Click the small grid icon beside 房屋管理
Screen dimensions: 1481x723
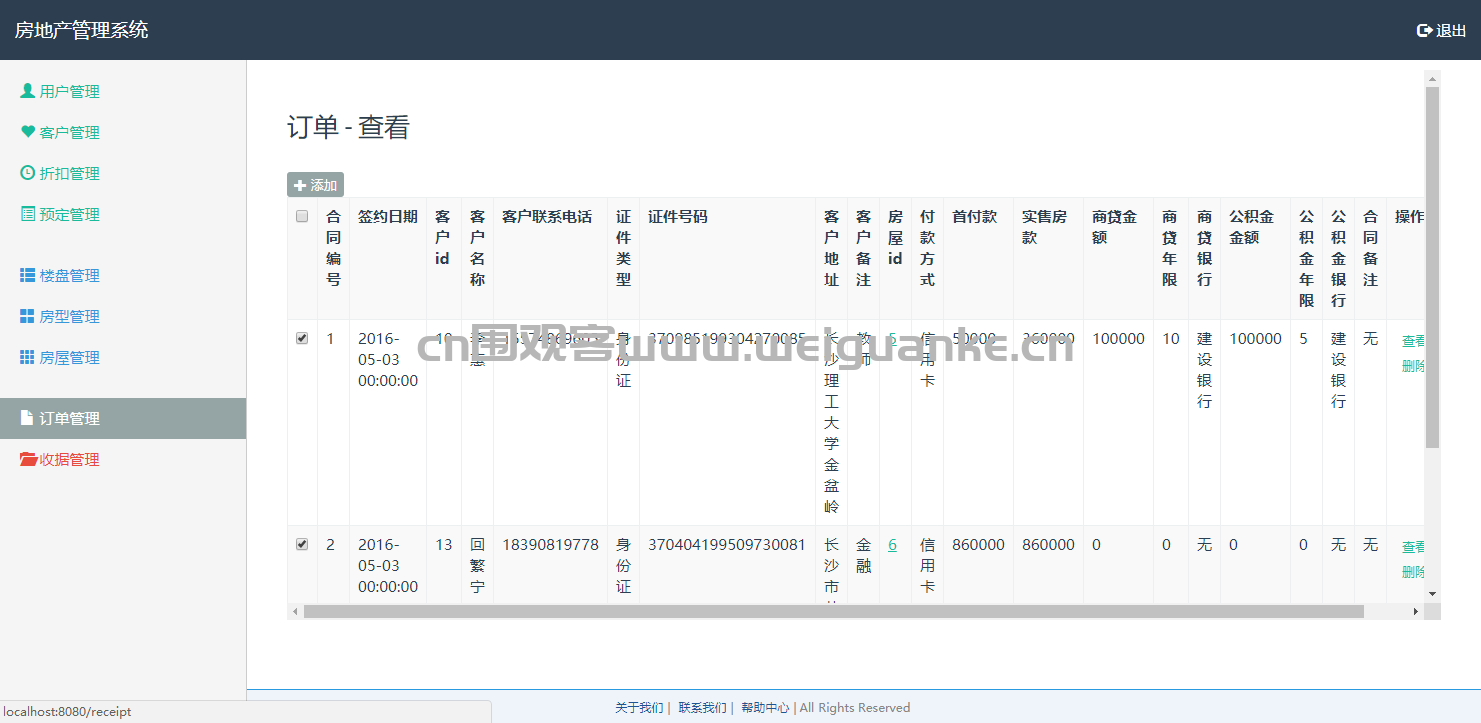[x=28, y=357]
